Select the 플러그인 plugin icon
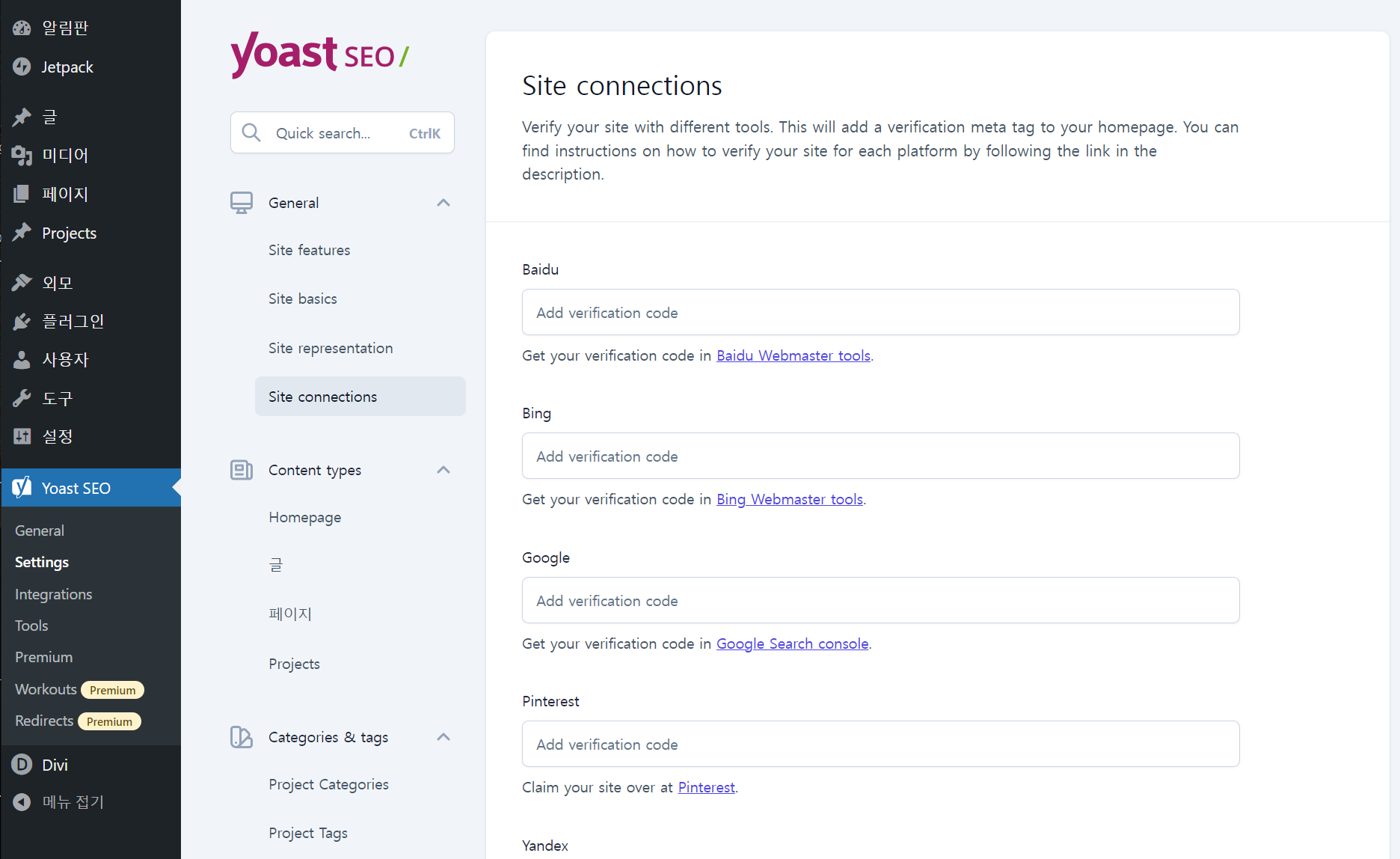Viewport: 1400px width, 859px height. [22, 321]
